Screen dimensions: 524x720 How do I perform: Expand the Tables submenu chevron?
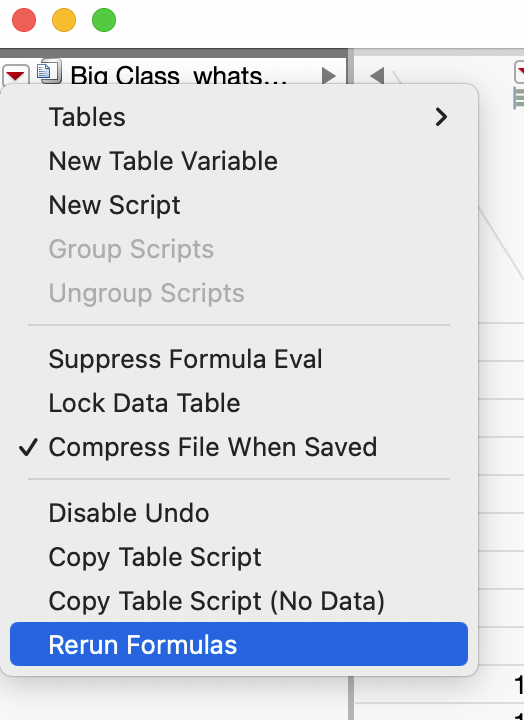[x=441, y=117]
